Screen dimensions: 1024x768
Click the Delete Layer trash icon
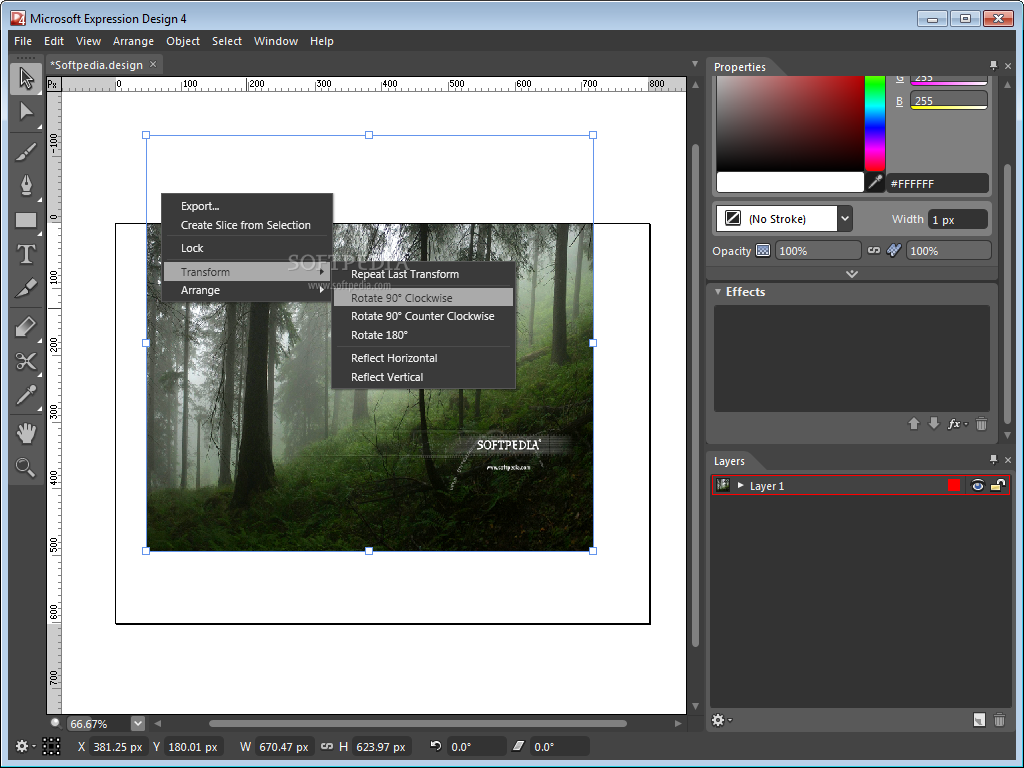click(x=999, y=720)
